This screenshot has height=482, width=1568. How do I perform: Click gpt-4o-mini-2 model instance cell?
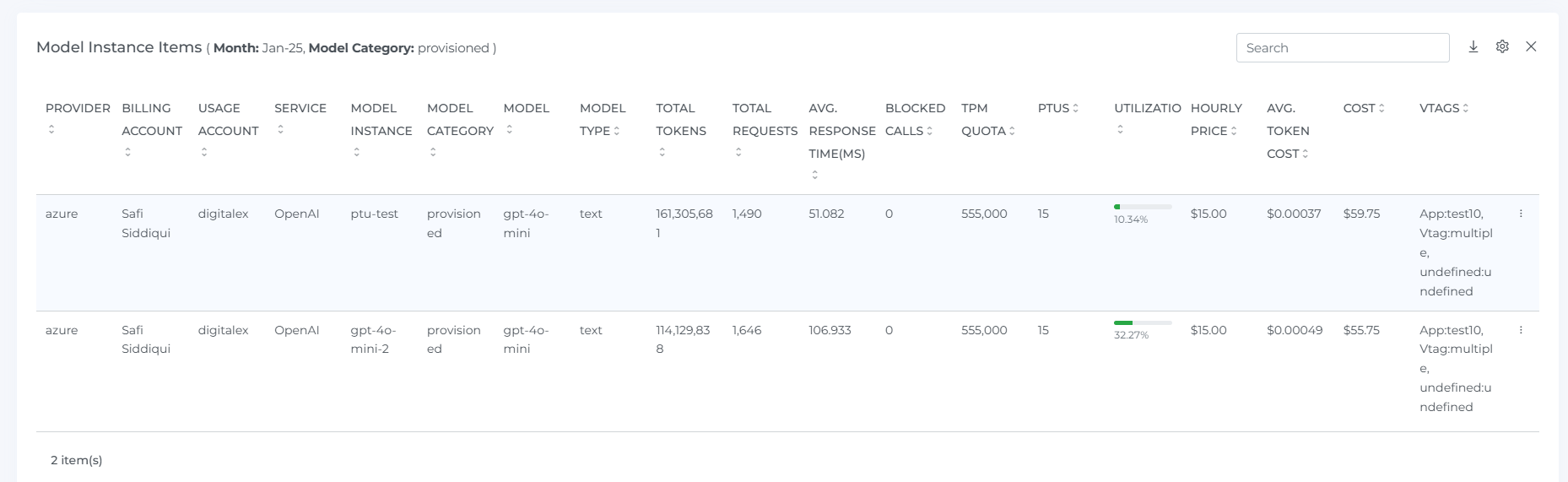pos(373,339)
